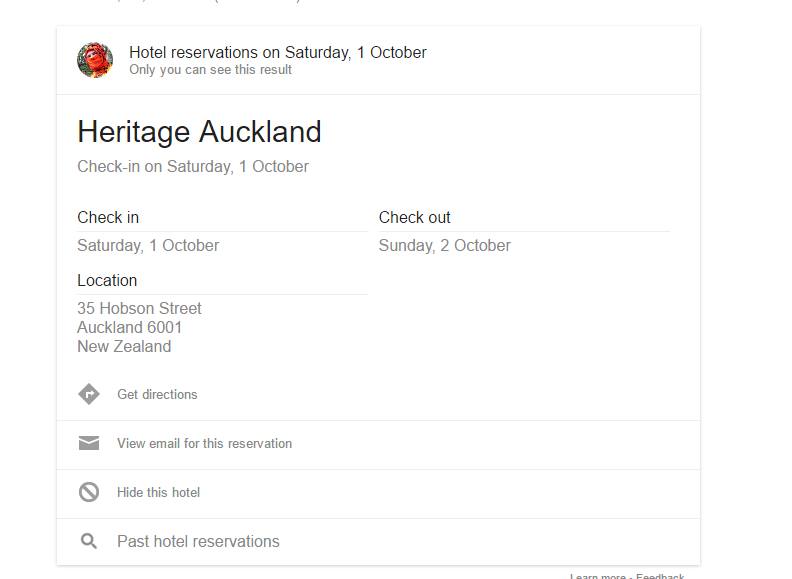Click the 'Only you can see this result' note
Viewport: 792px width, 579px height.
[210, 70]
